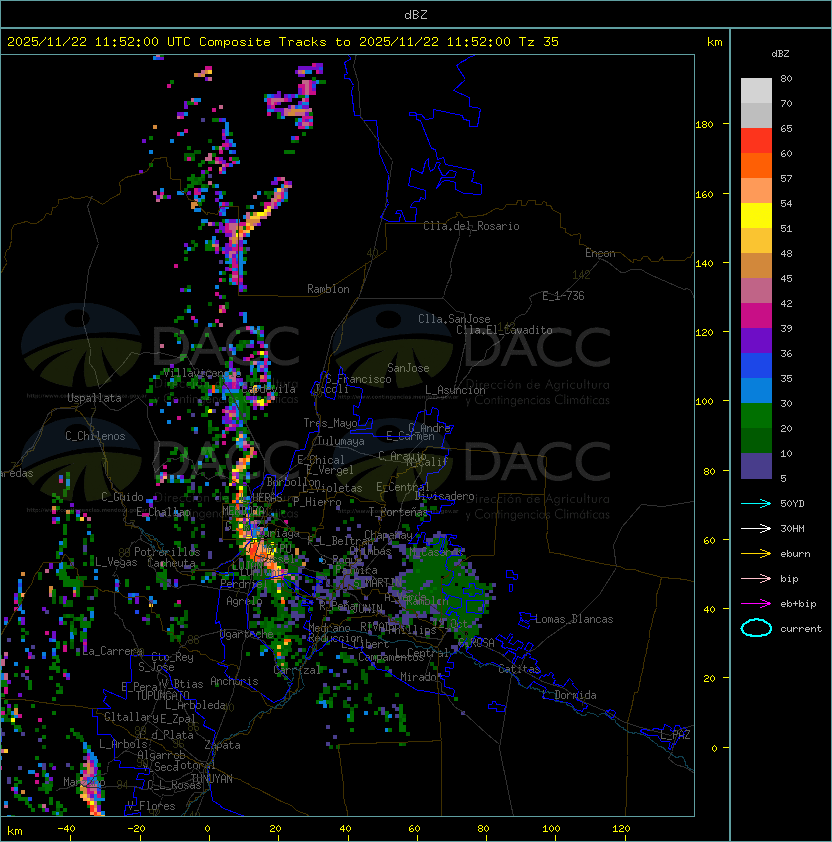Viewport: 832px width, 842px height.
Task: Click the cyan ellipse current-track icon
Action: 756,628
